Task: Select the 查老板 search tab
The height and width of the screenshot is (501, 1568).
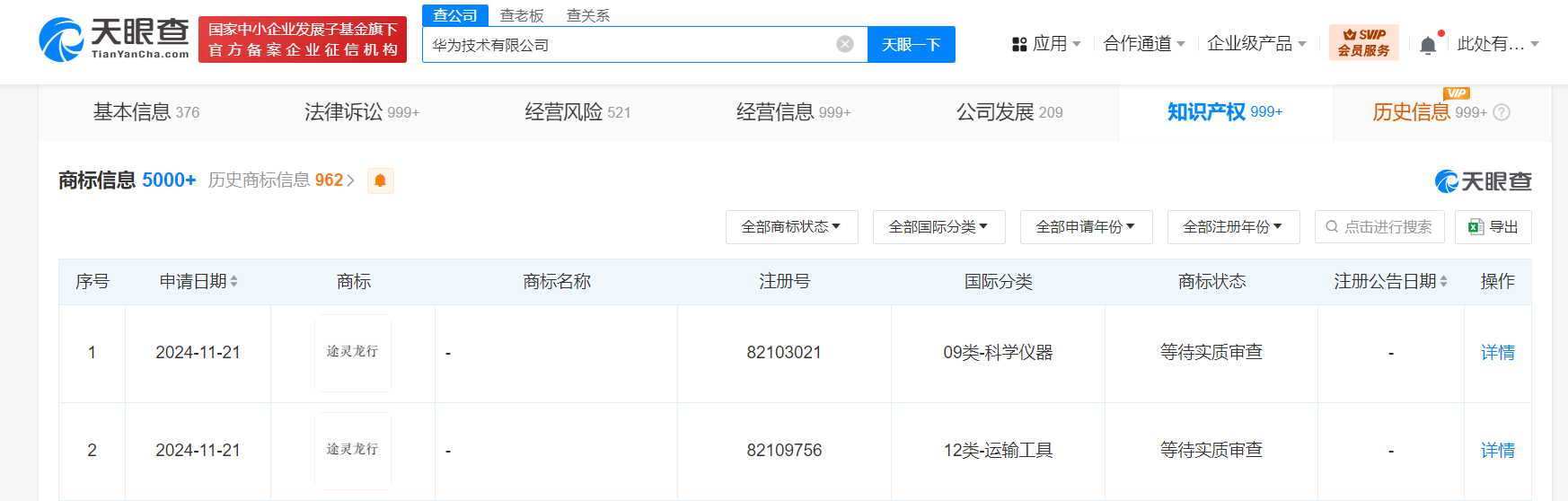Action: click(x=521, y=15)
